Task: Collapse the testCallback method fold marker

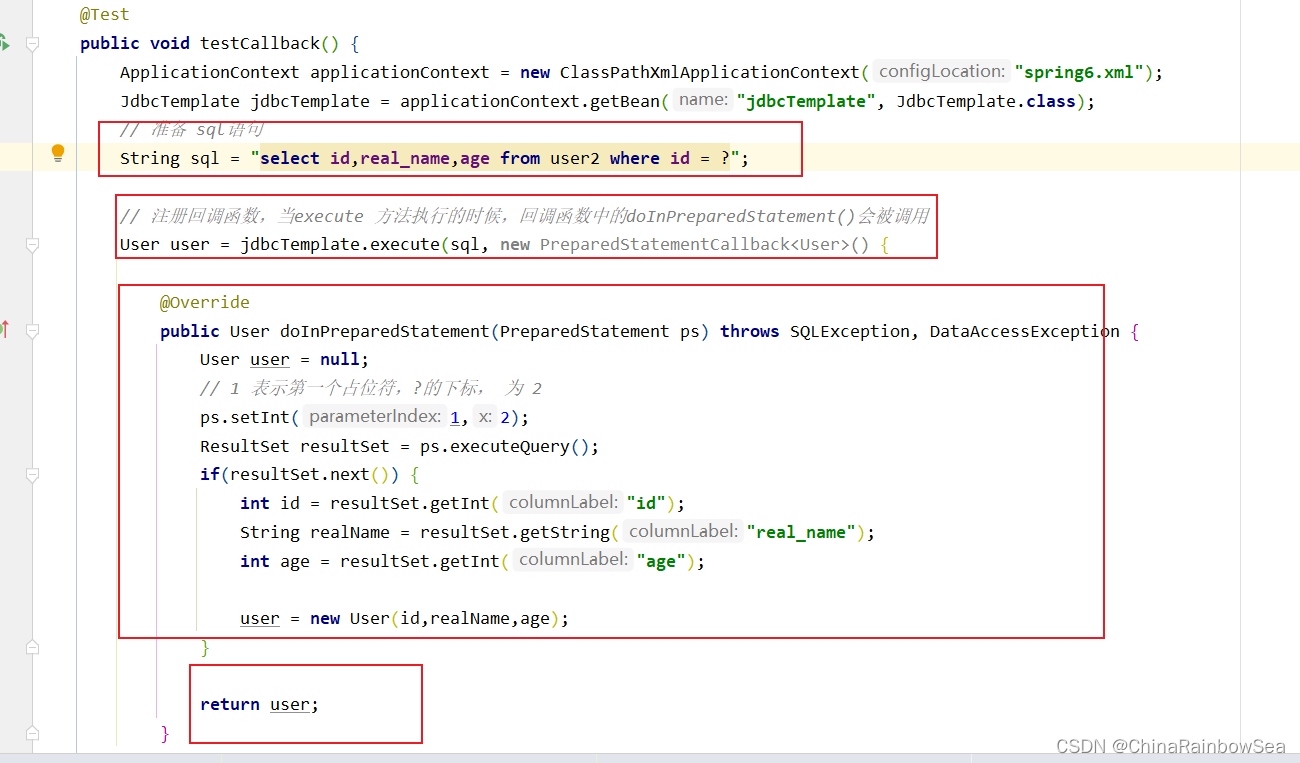Action: click(32, 43)
